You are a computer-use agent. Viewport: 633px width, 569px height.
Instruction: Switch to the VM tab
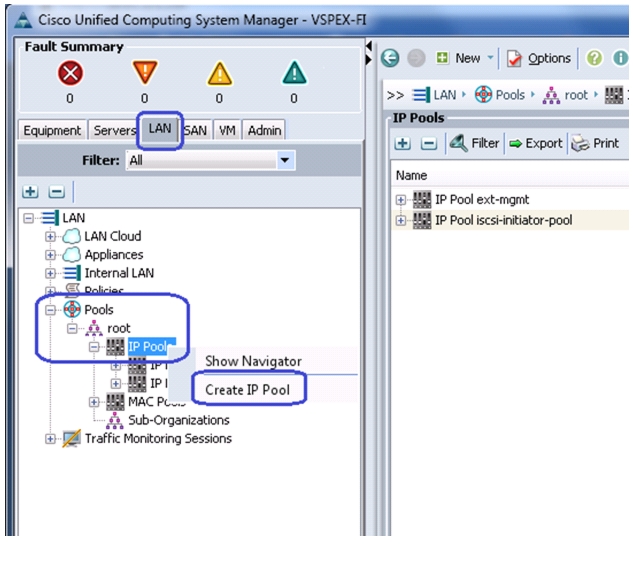coord(227,130)
